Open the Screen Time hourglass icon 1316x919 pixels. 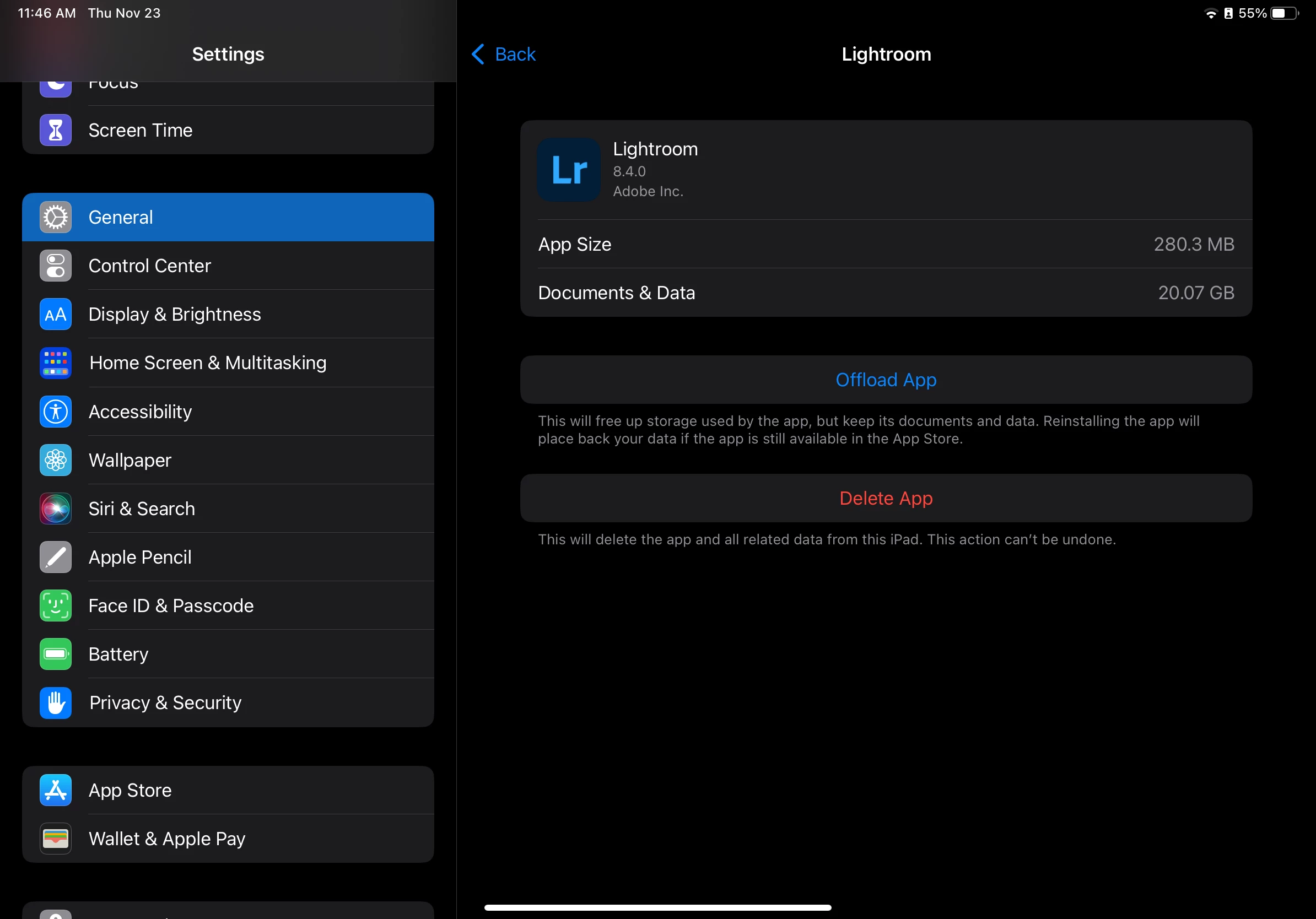point(56,131)
